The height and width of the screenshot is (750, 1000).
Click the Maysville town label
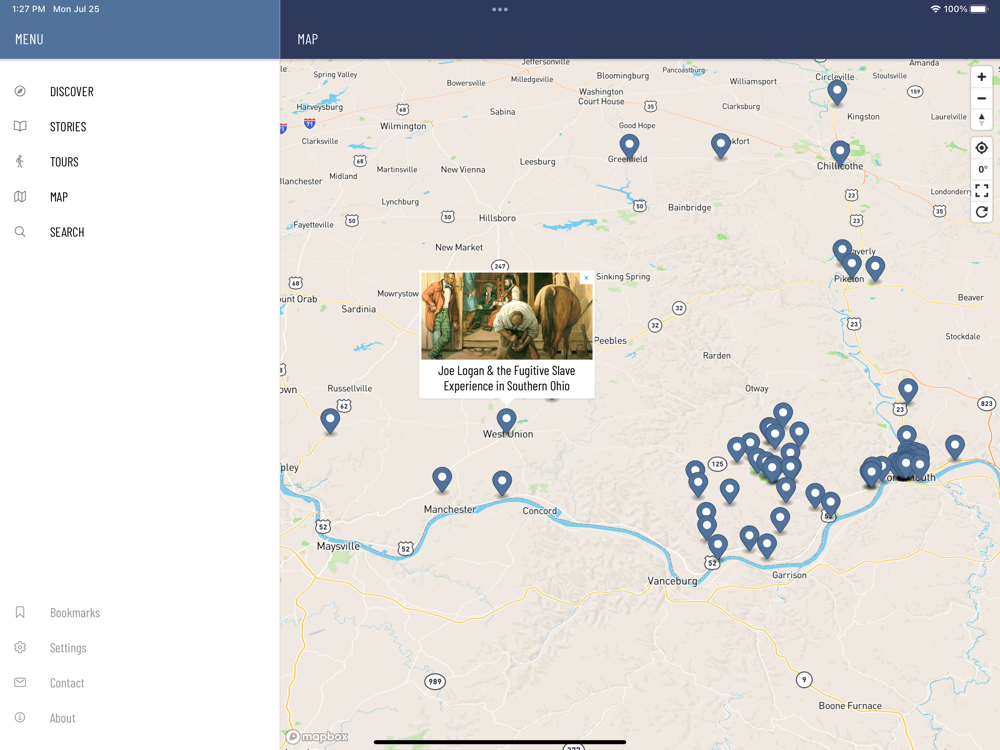click(x=338, y=547)
